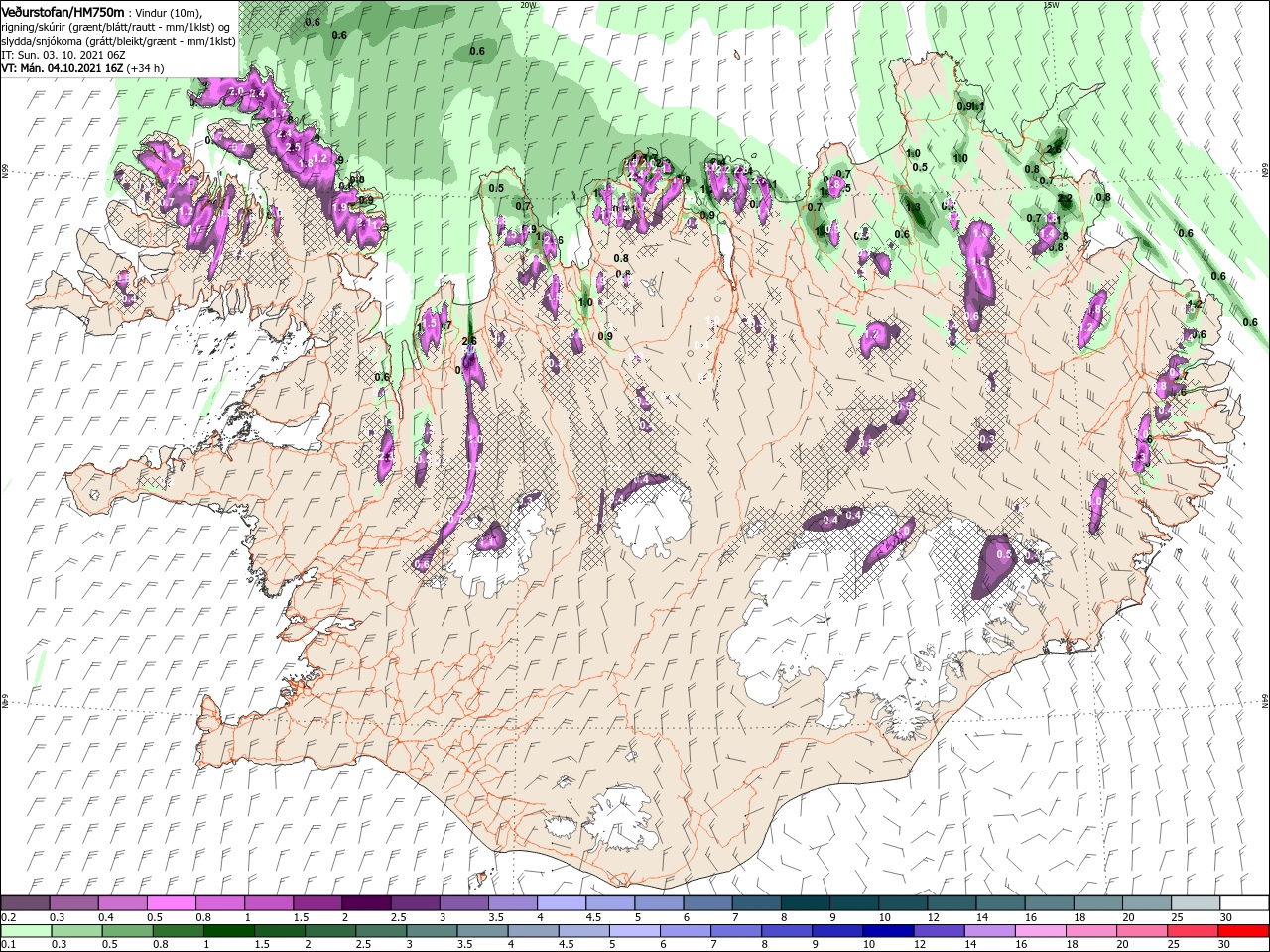The height and width of the screenshot is (952, 1270).
Task: Select the snow legend swatch between 1 and 1.5
Action: (x=268, y=902)
